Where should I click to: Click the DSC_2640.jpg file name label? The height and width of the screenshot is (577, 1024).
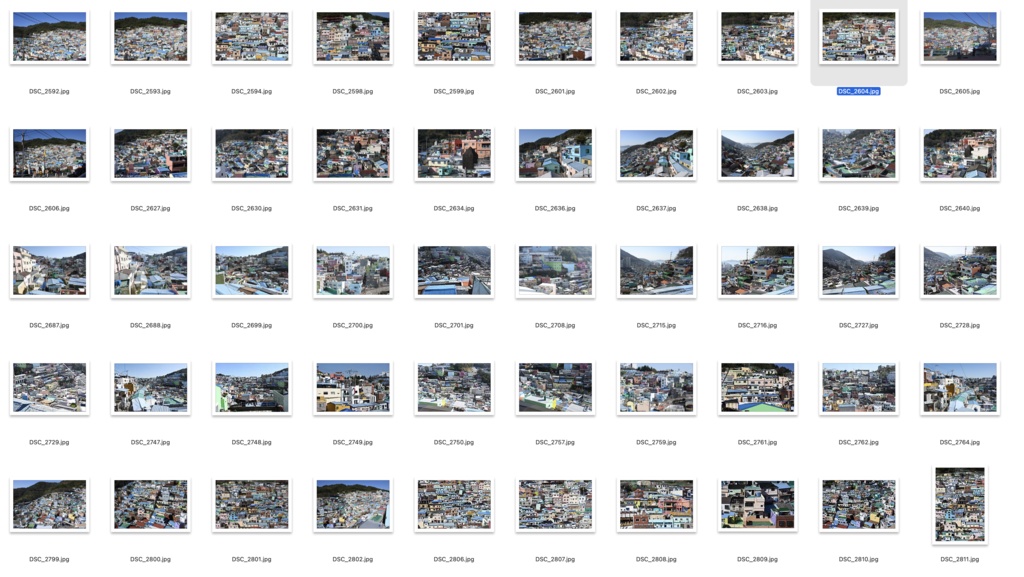click(x=959, y=208)
